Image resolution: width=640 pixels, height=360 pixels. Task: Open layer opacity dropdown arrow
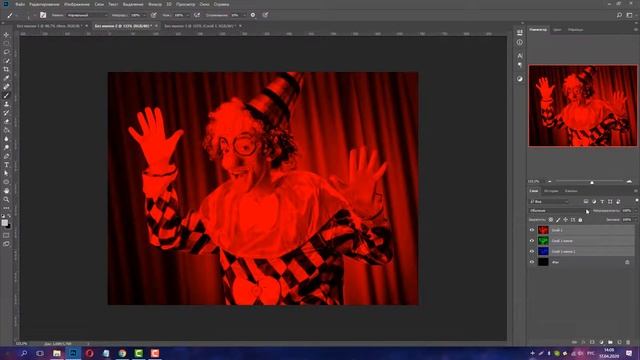(x=636, y=211)
